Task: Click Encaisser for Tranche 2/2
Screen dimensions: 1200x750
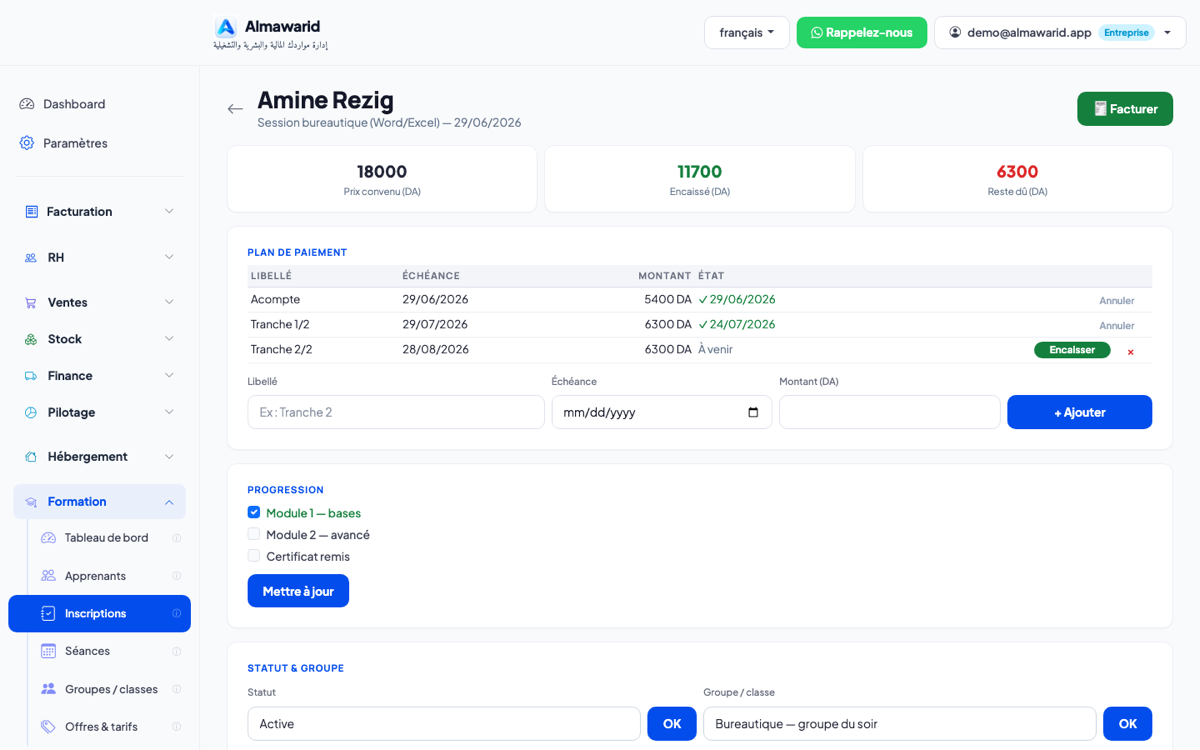Action: coord(1072,350)
